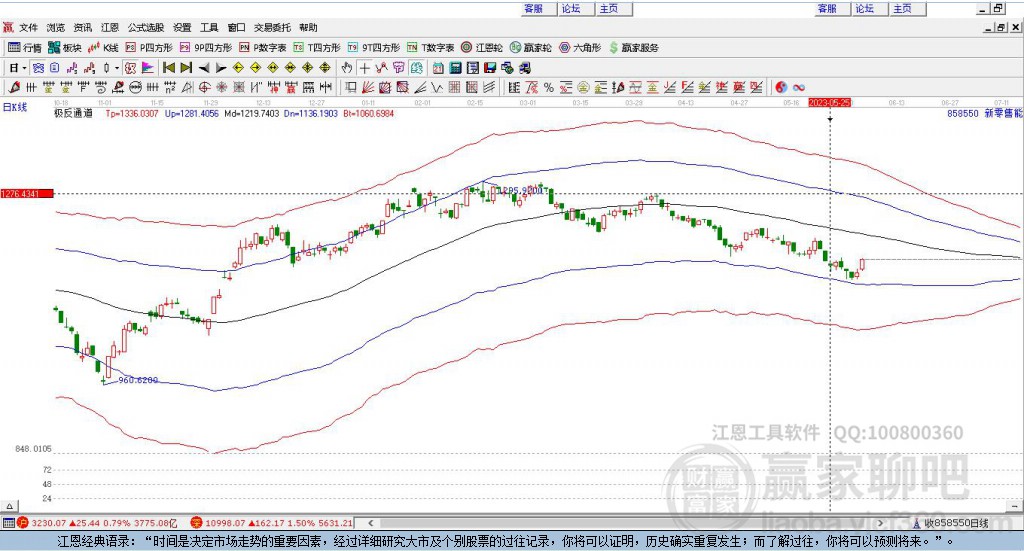
Task: Switch to K线 candlestick chart
Action: pyautogui.click(x=103, y=48)
